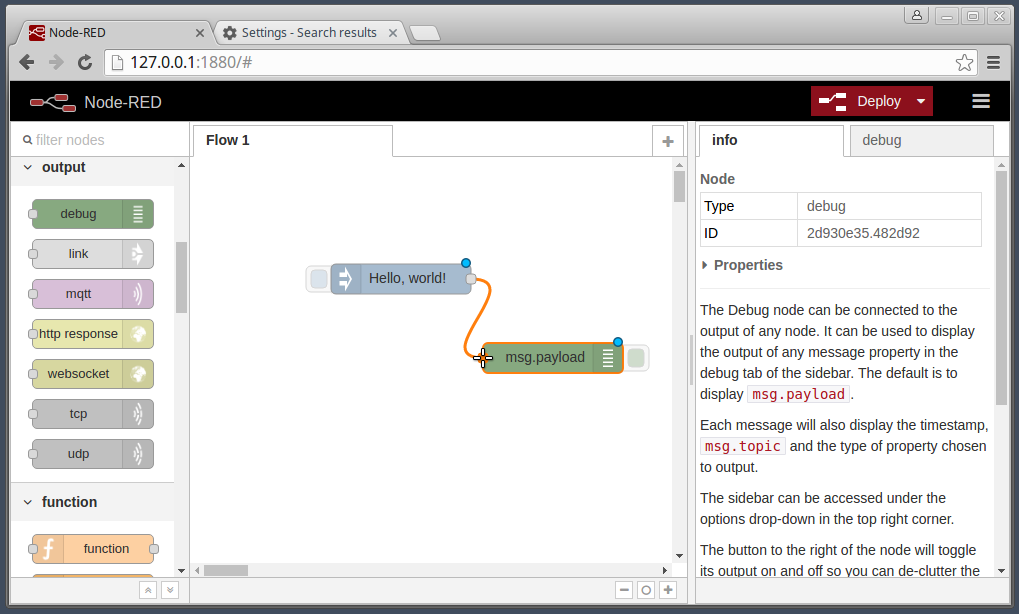
Task: Zoom out the workspace
Action: tap(625, 590)
